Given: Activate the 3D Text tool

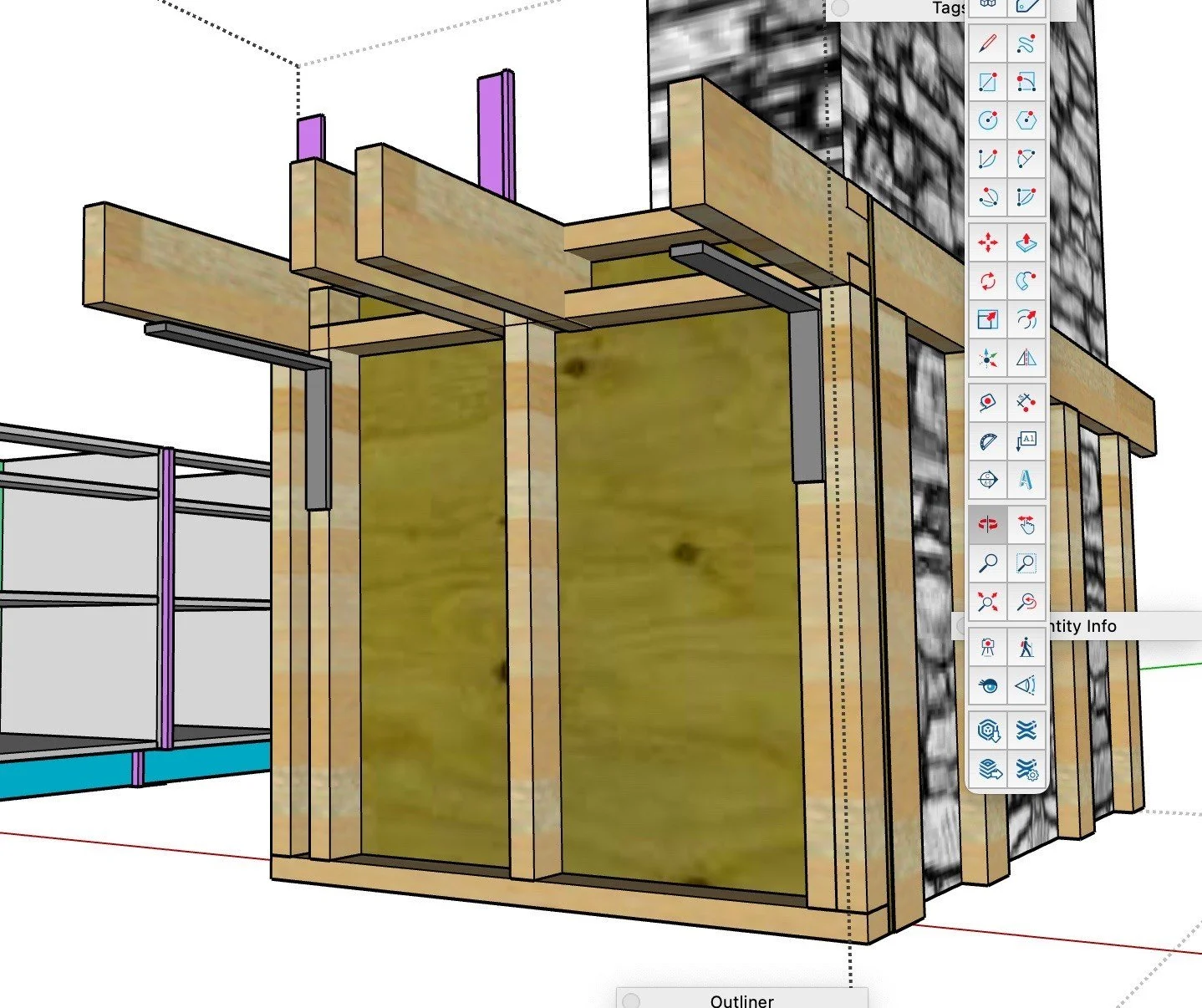Looking at the screenshot, I should pyautogui.click(x=1026, y=480).
